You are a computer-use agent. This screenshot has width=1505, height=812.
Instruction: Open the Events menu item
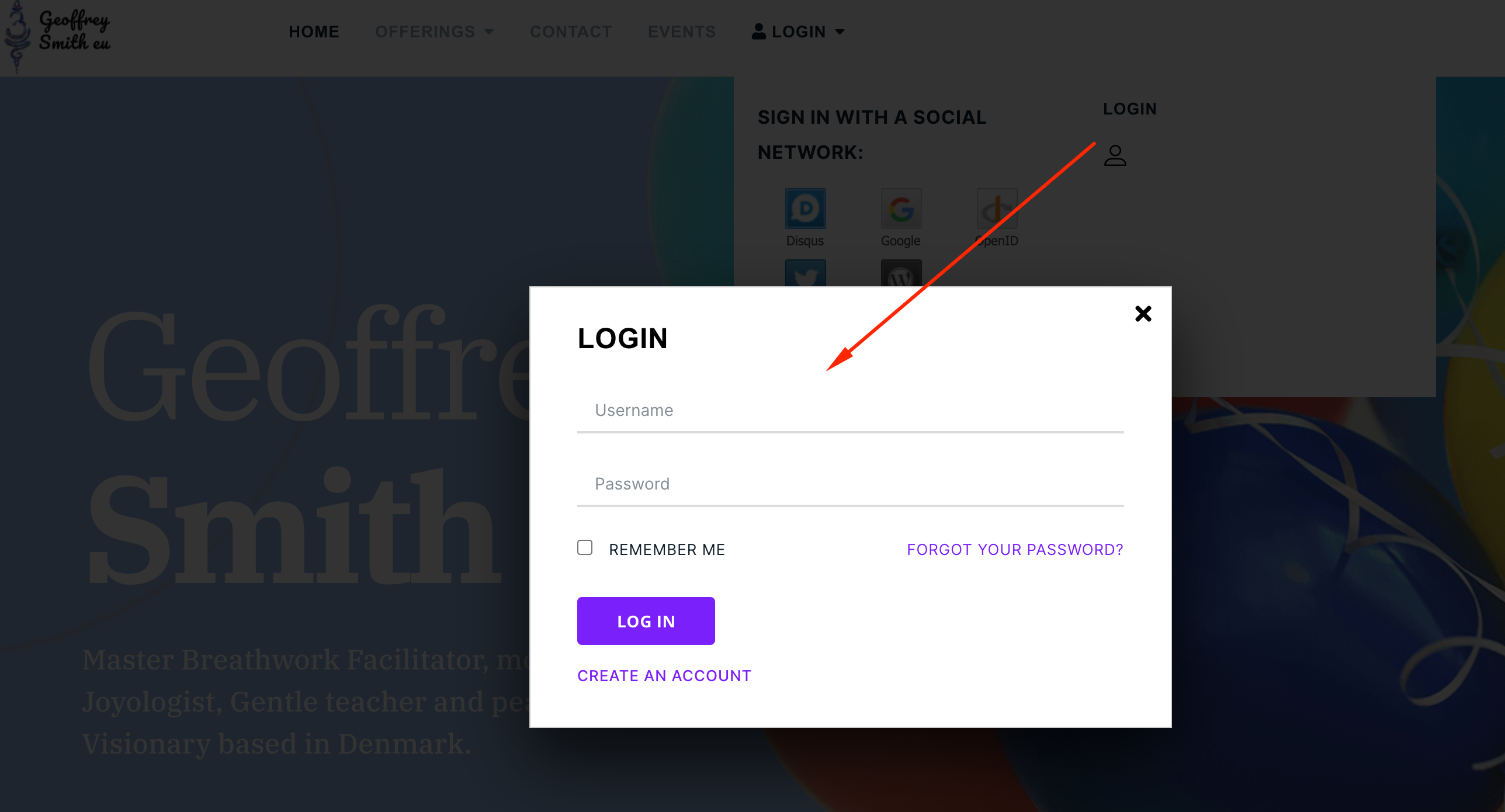[682, 32]
